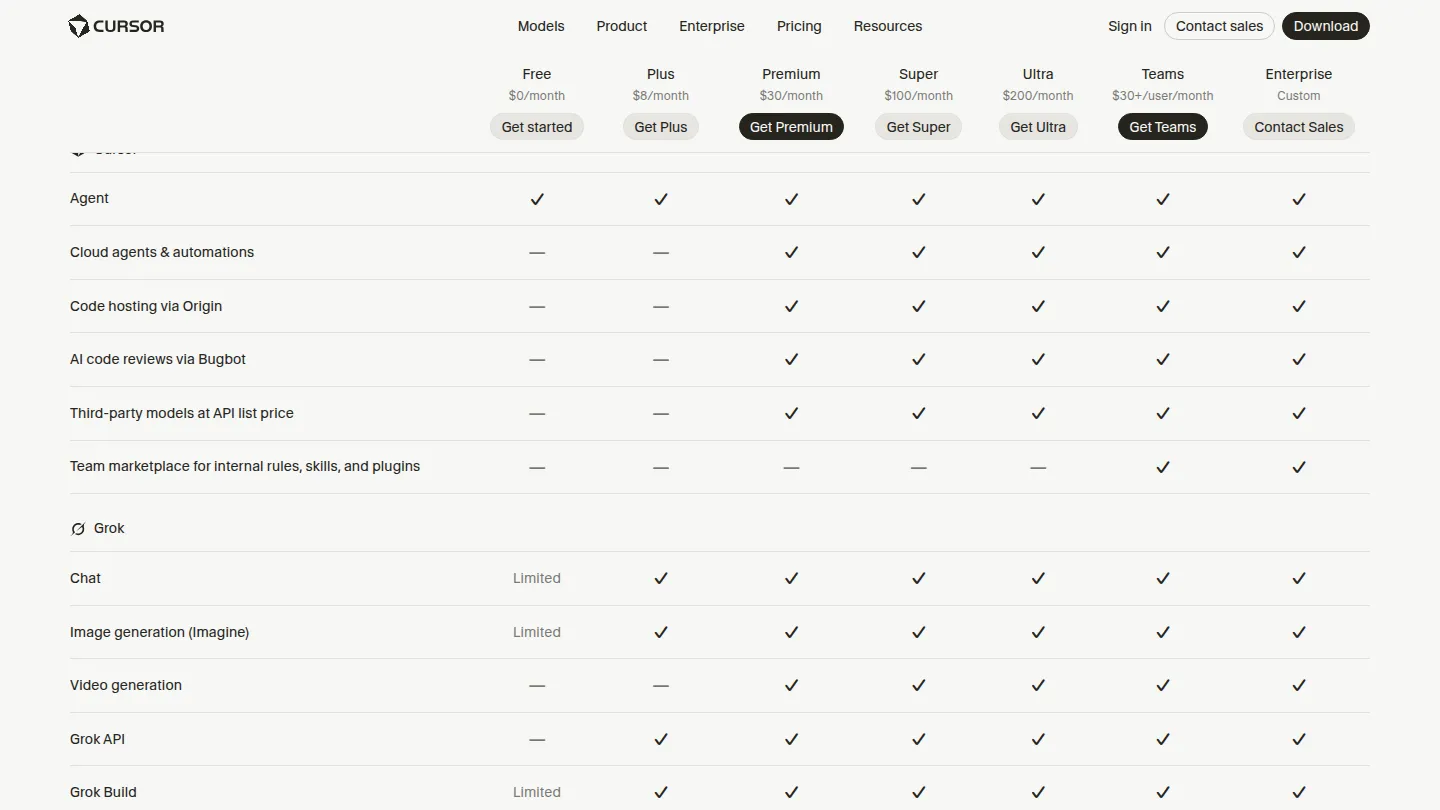Click the Teams checkmark in Team marketplace row
This screenshot has width=1440, height=810.
[1163, 467]
